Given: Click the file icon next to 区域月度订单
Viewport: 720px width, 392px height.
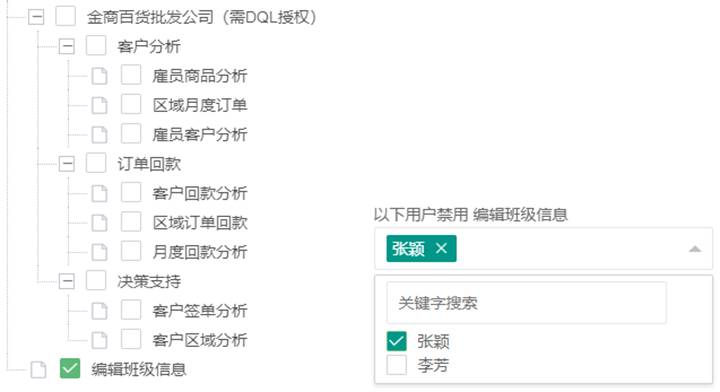Looking at the screenshot, I should (x=99, y=106).
